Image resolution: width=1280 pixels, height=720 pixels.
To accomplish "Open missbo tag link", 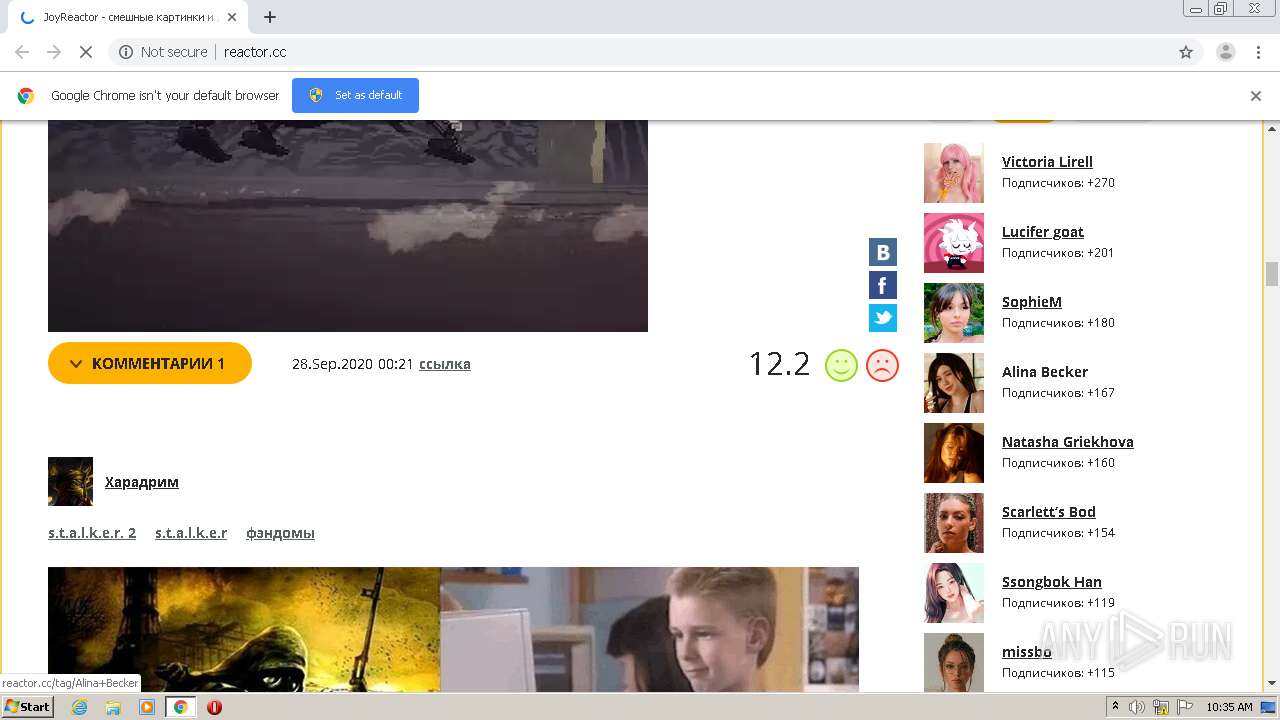I will click(1027, 652).
